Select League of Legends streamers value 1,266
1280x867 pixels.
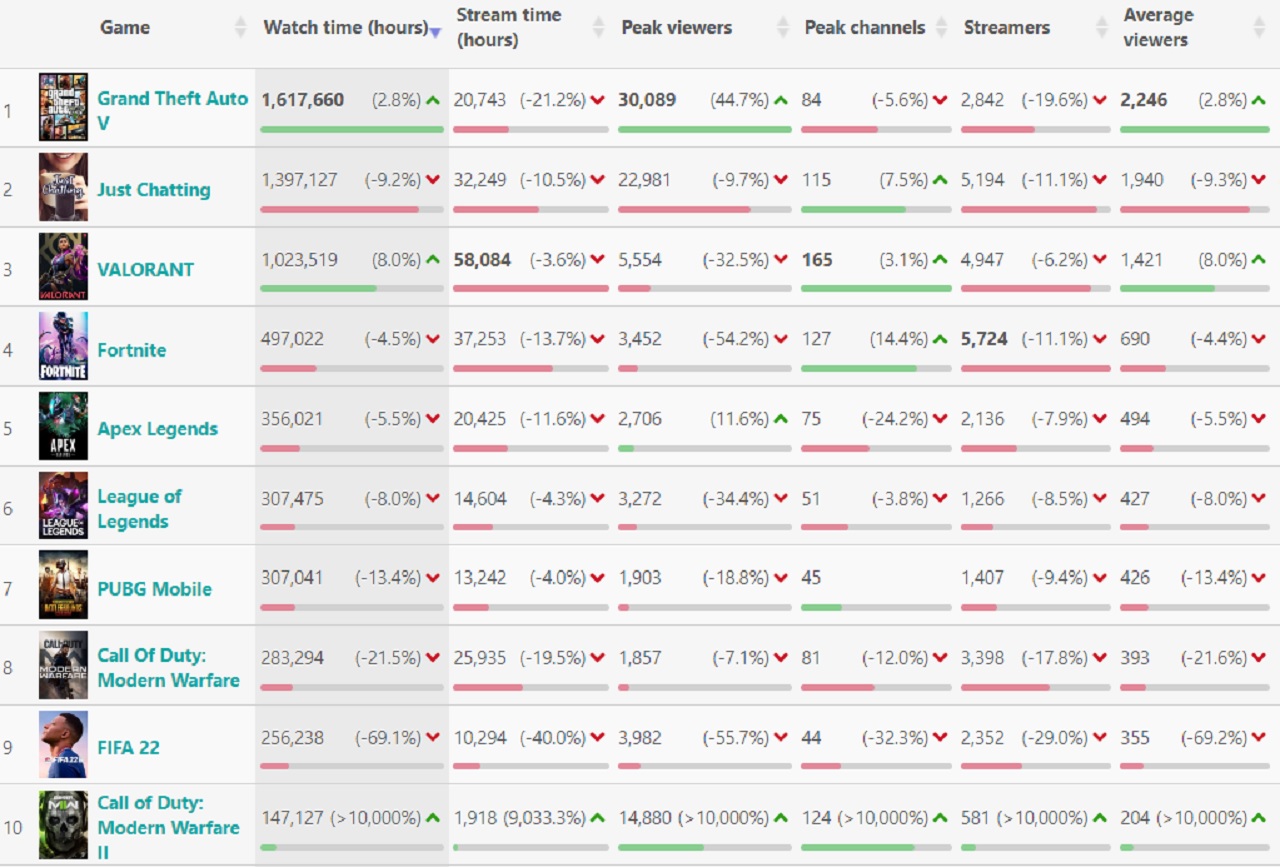pos(983,498)
